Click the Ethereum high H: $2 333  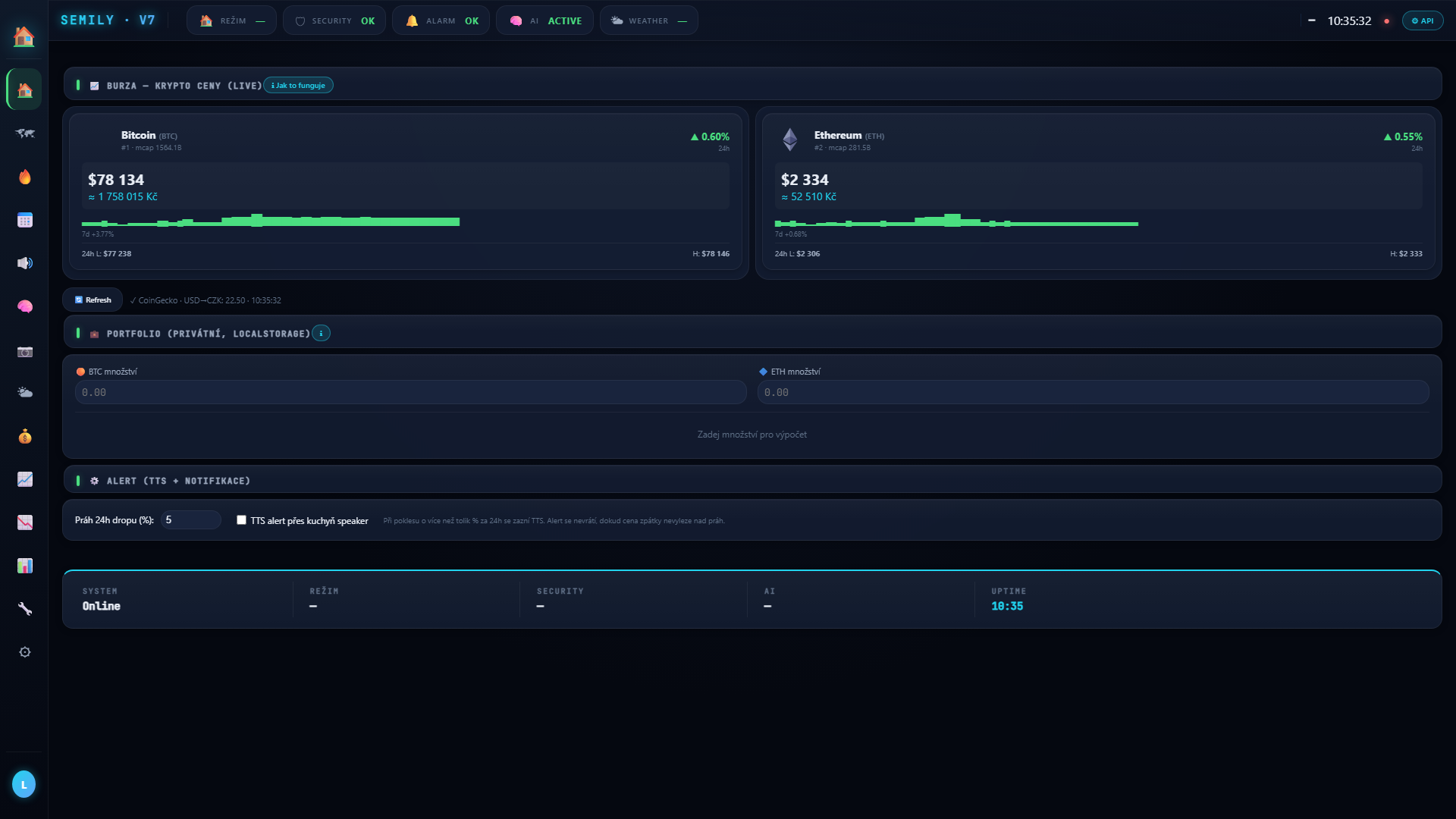coord(1406,254)
